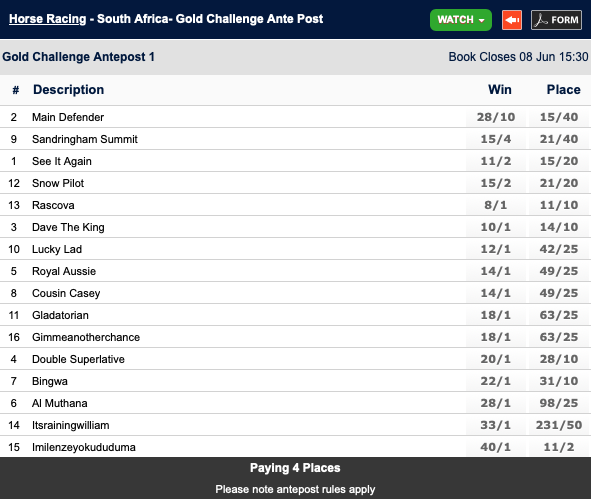Select Main Defender win odds 28/10

pyautogui.click(x=496, y=117)
